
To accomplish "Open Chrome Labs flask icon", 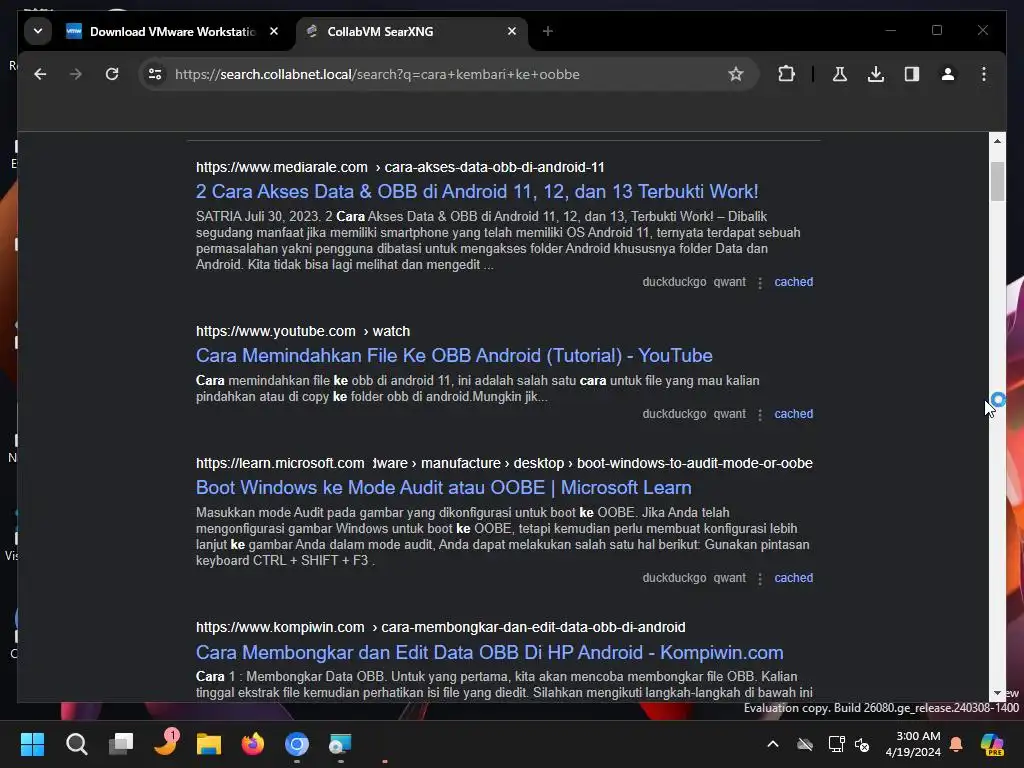I will click(840, 74).
